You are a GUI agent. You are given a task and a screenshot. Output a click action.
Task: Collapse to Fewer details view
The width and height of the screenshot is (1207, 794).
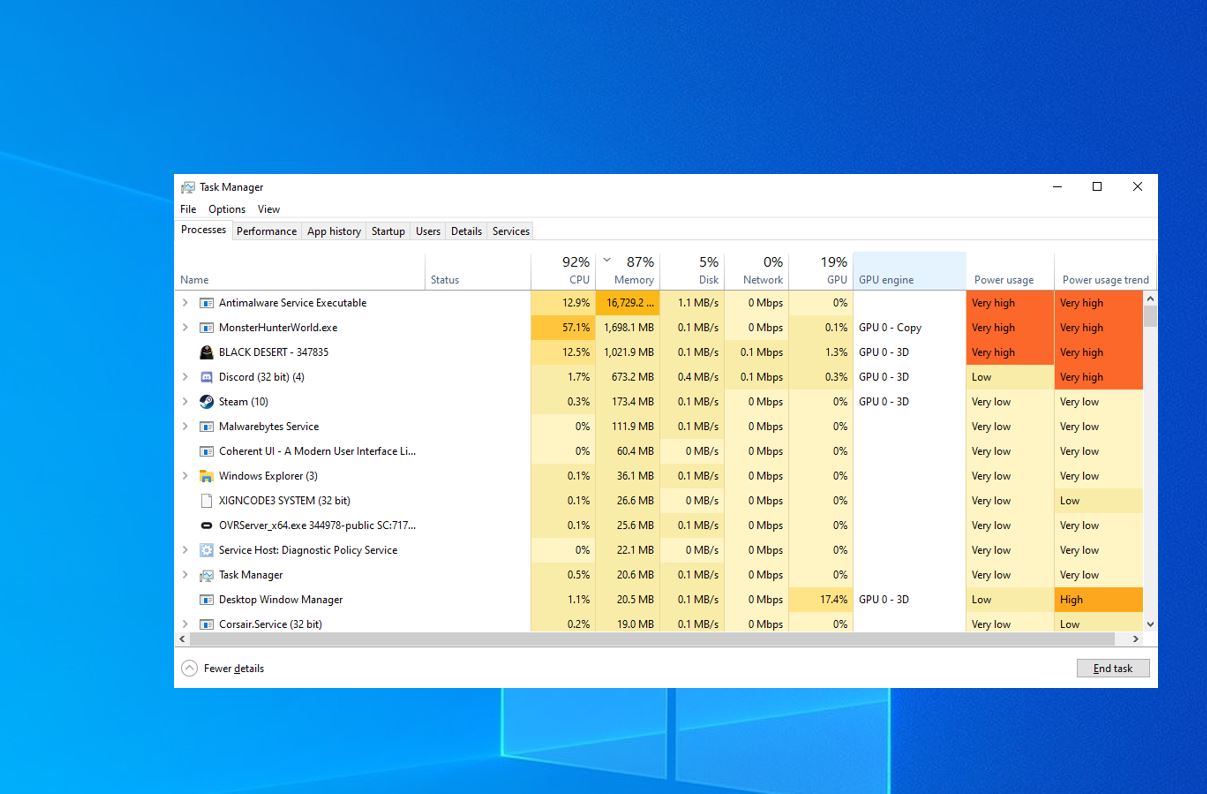(222, 667)
